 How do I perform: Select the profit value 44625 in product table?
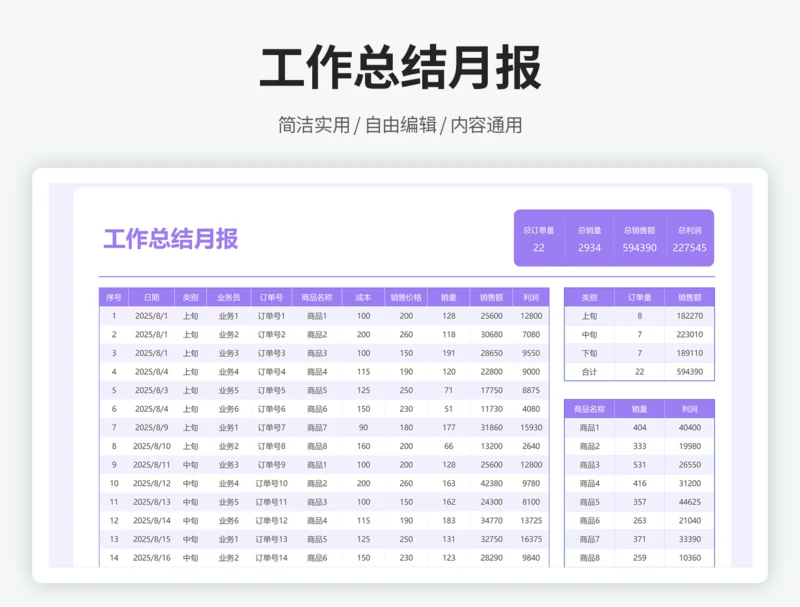point(690,502)
